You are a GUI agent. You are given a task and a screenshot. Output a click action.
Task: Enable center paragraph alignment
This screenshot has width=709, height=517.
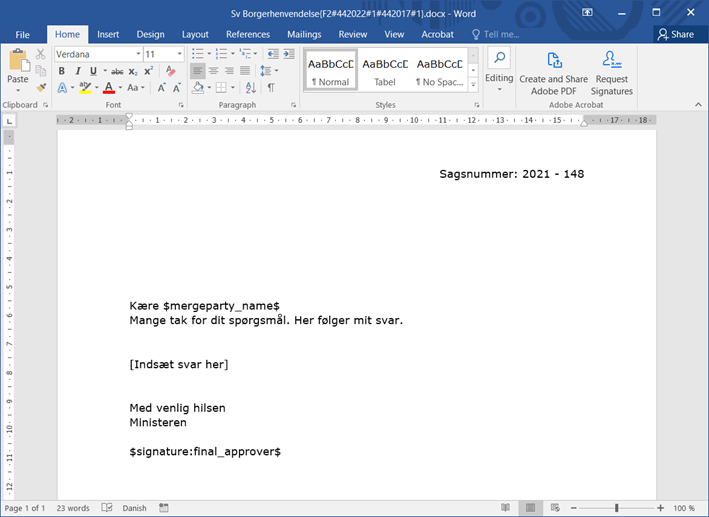pyautogui.click(x=213, y=71)
